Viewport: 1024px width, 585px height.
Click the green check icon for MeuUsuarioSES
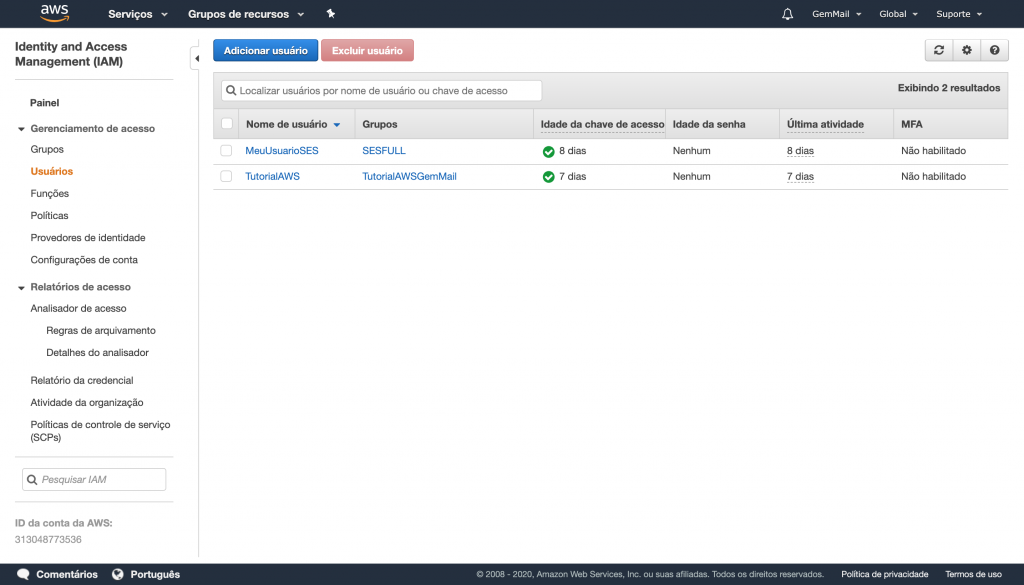click(549, 151)
